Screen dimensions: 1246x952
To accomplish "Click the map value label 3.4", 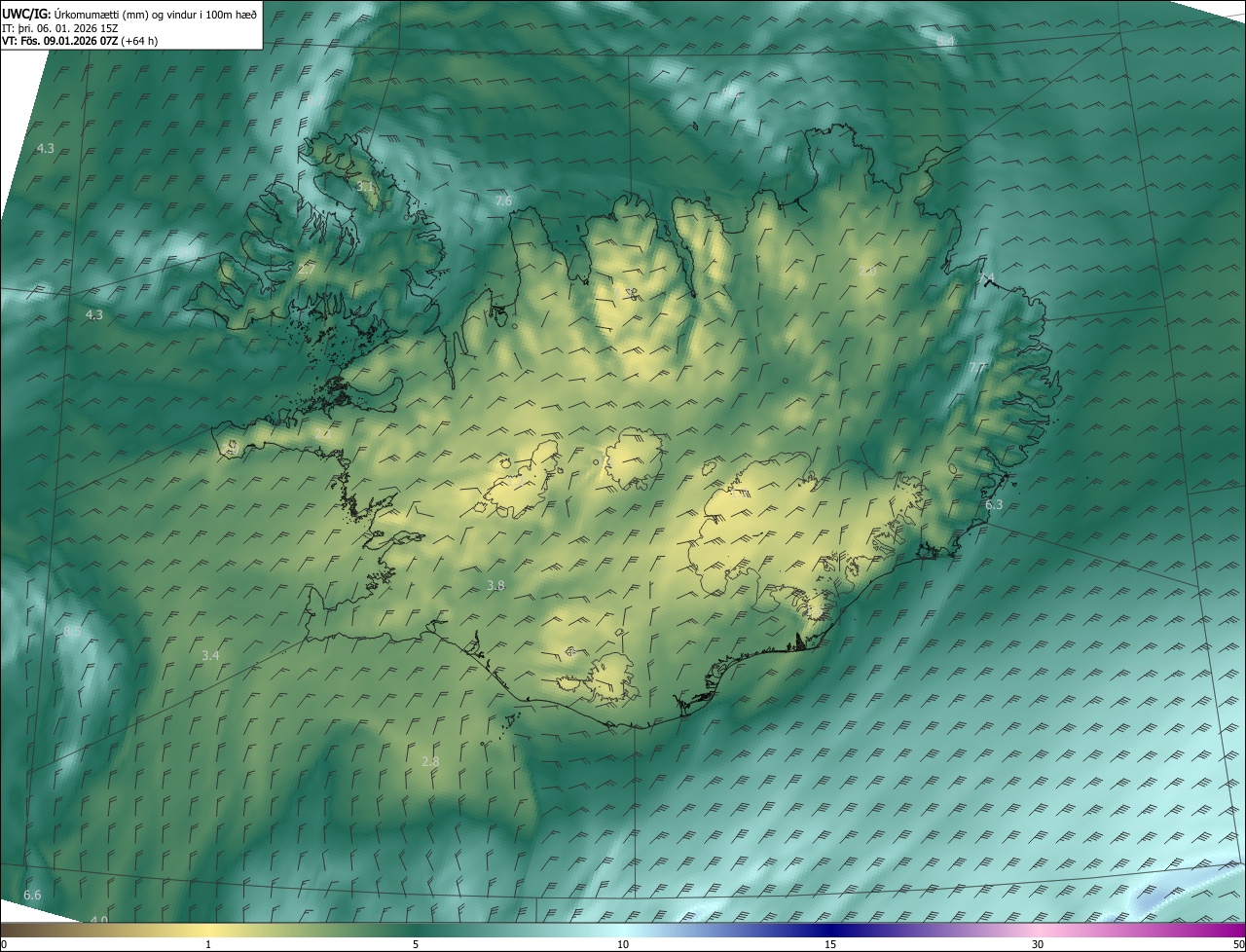I will [x=210, y=655].
